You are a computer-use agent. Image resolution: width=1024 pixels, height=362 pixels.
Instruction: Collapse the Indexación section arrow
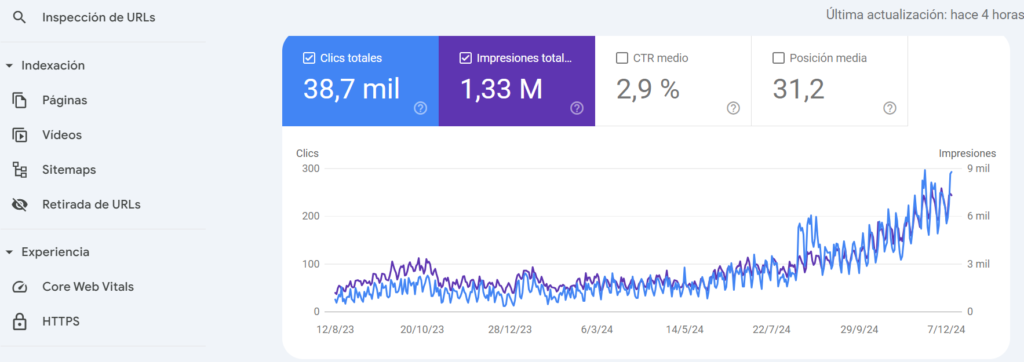(9, 66)
